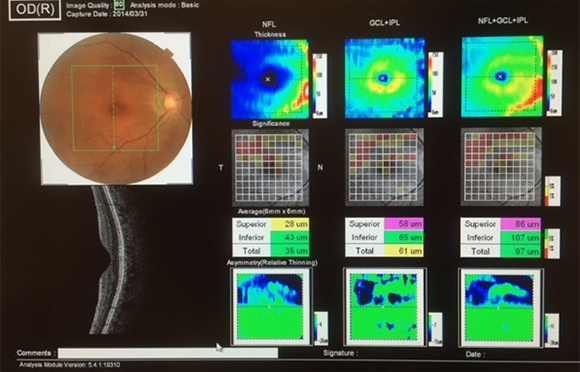The width and height of the screenshot is (580, 372).
Task: Click the NFL thickness color scale bar
Action: [320, 86]
